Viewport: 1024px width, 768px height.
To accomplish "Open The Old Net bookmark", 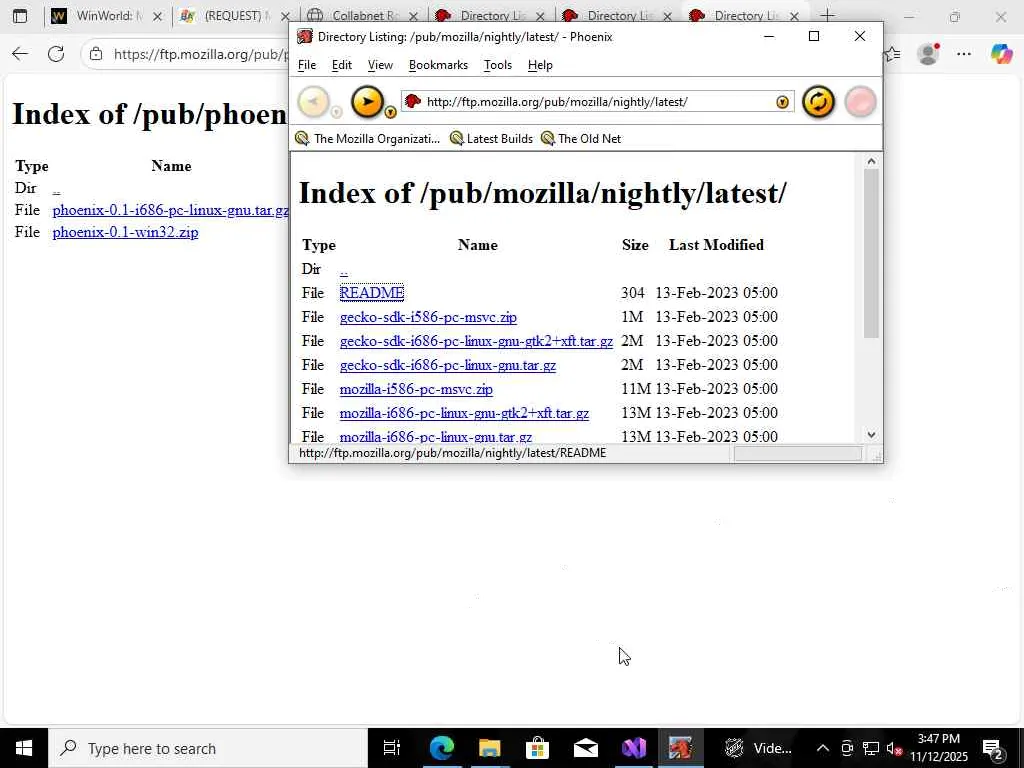I will click(x=581, y=138).
